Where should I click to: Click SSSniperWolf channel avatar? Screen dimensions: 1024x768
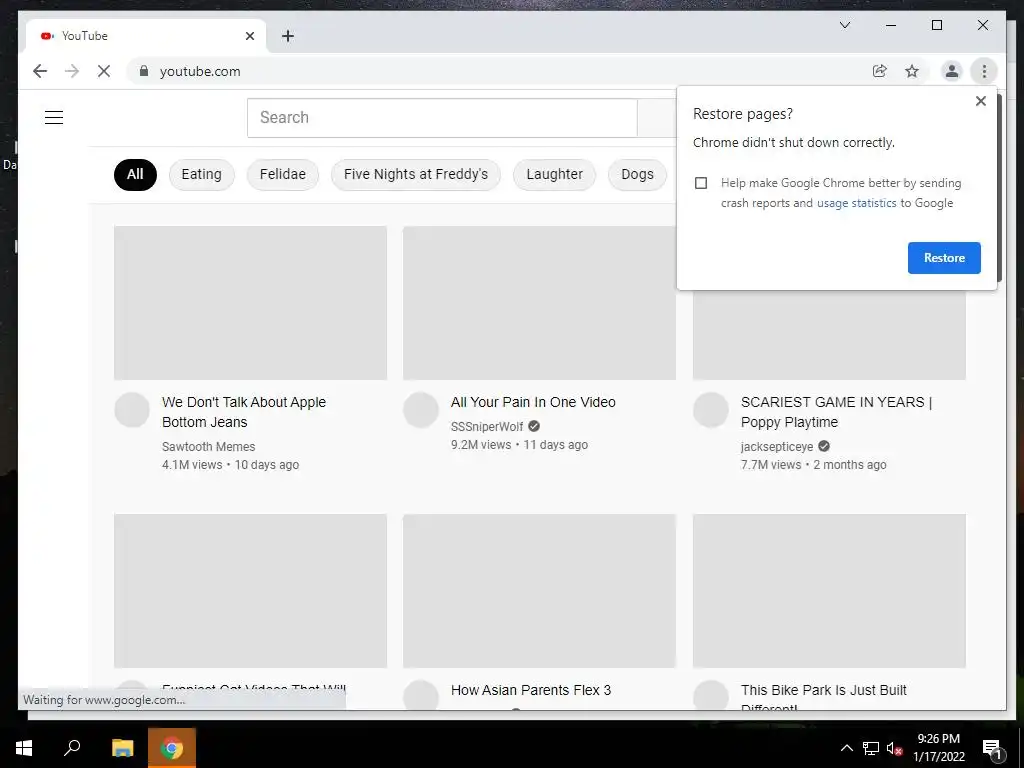point(421,410)
